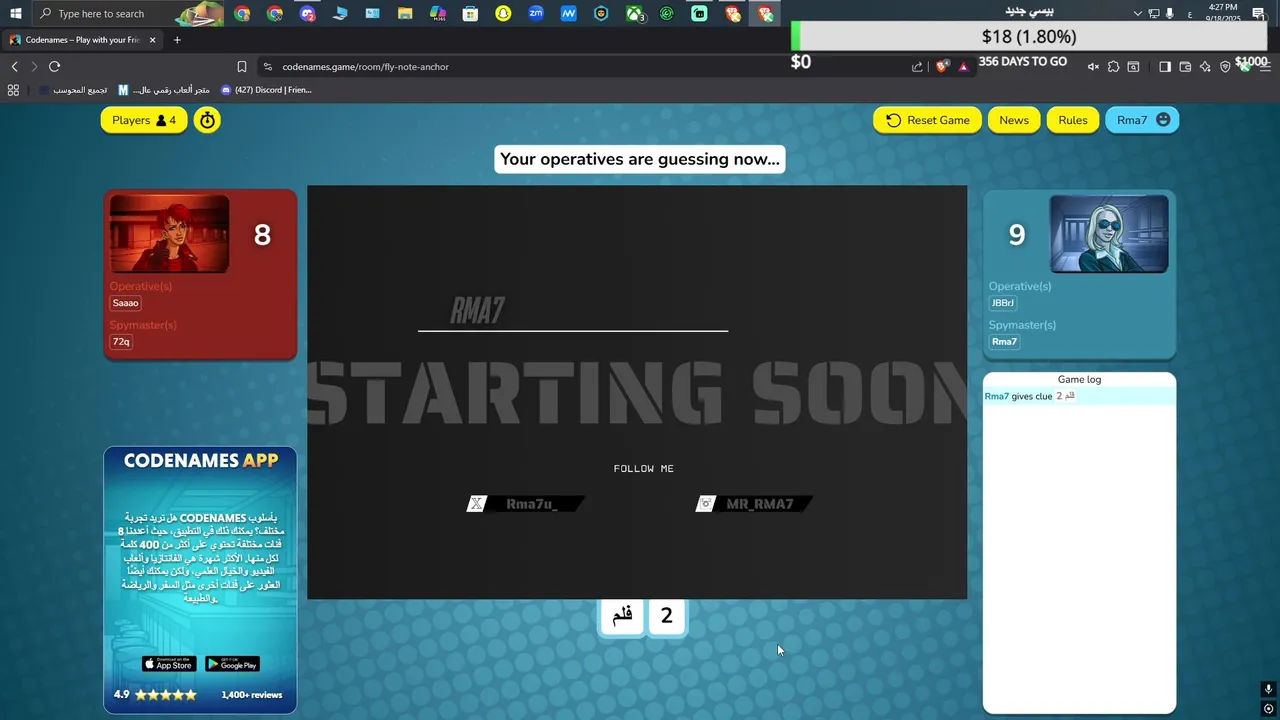Toggle the browser sidebar panel
1280x720 pixels.
click(1165, 67)
